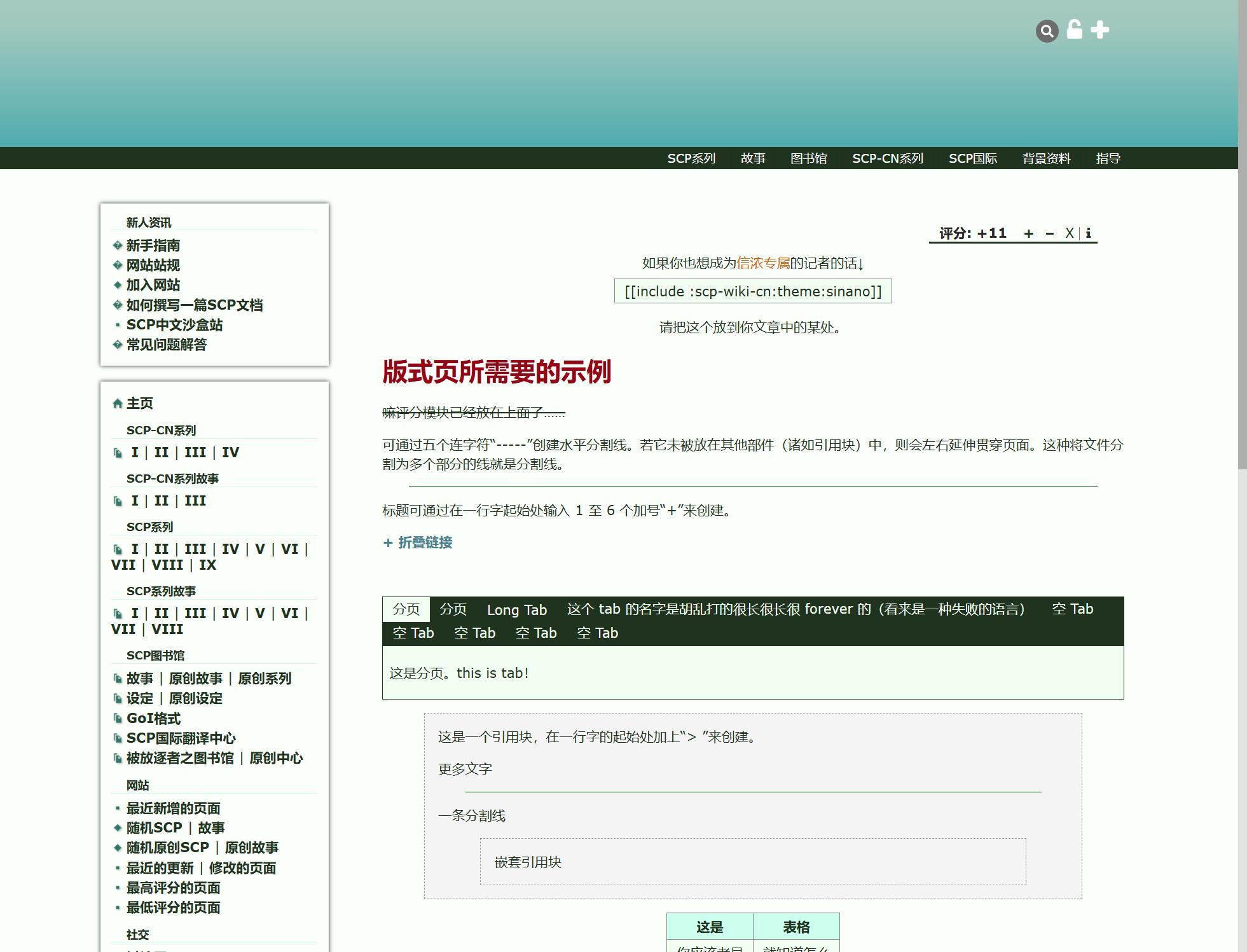This screenshot has width=1247, height=952.
Task: Open rating info with the i icon
Action: (x=1088, y=233)
